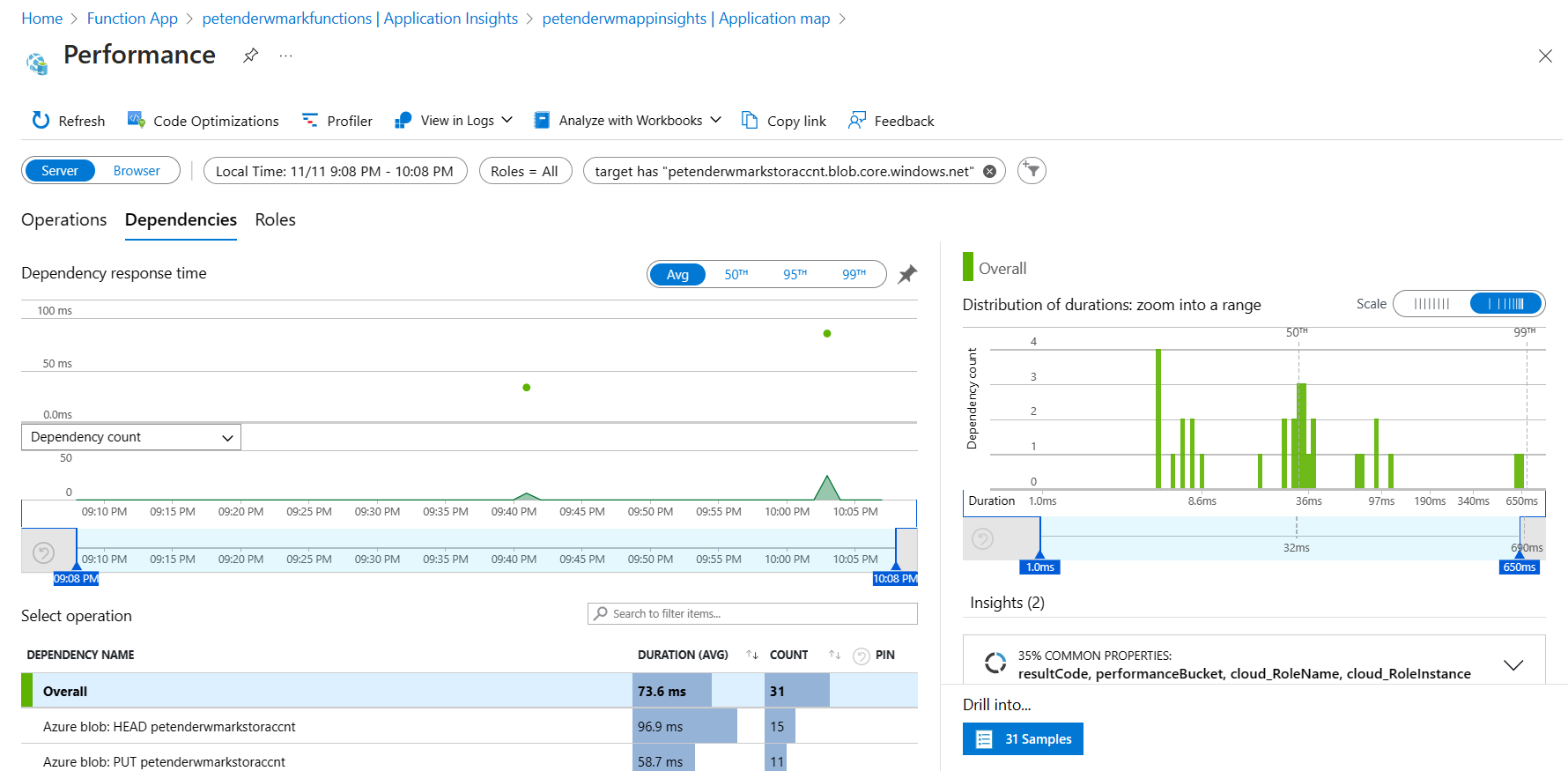The image size is (1568, 771).
Task: Switch to the Browser view
Action: [x=137, y=171]
